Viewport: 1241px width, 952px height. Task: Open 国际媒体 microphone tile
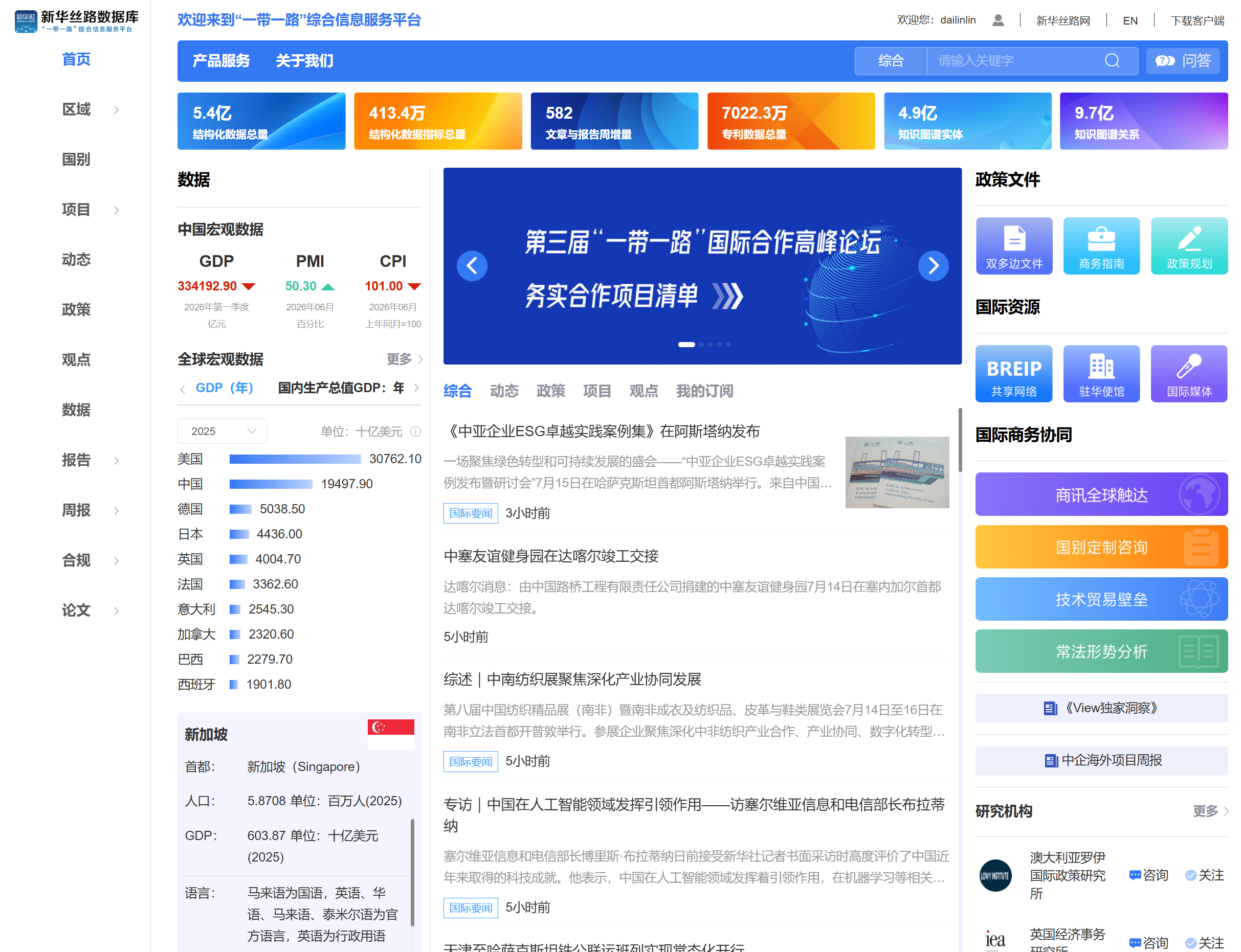[1189, 374]
